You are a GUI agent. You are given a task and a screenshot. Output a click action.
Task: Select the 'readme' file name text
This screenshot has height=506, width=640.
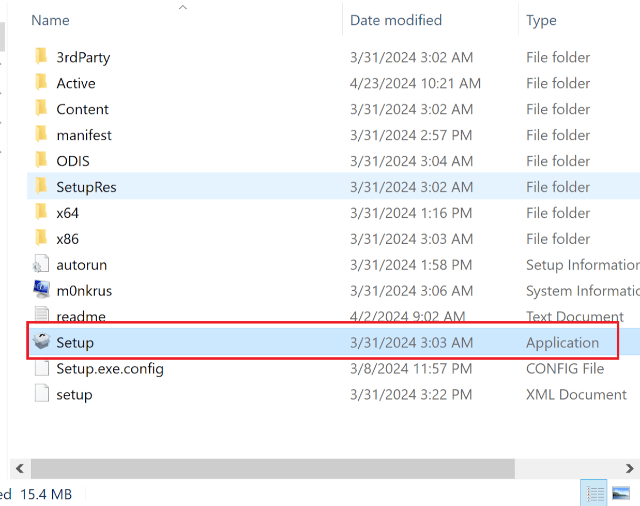[81, 316]
